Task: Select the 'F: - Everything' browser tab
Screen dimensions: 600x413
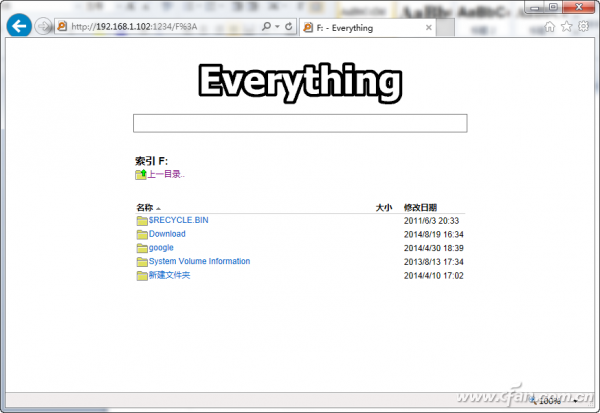Action: click(368, 28)
